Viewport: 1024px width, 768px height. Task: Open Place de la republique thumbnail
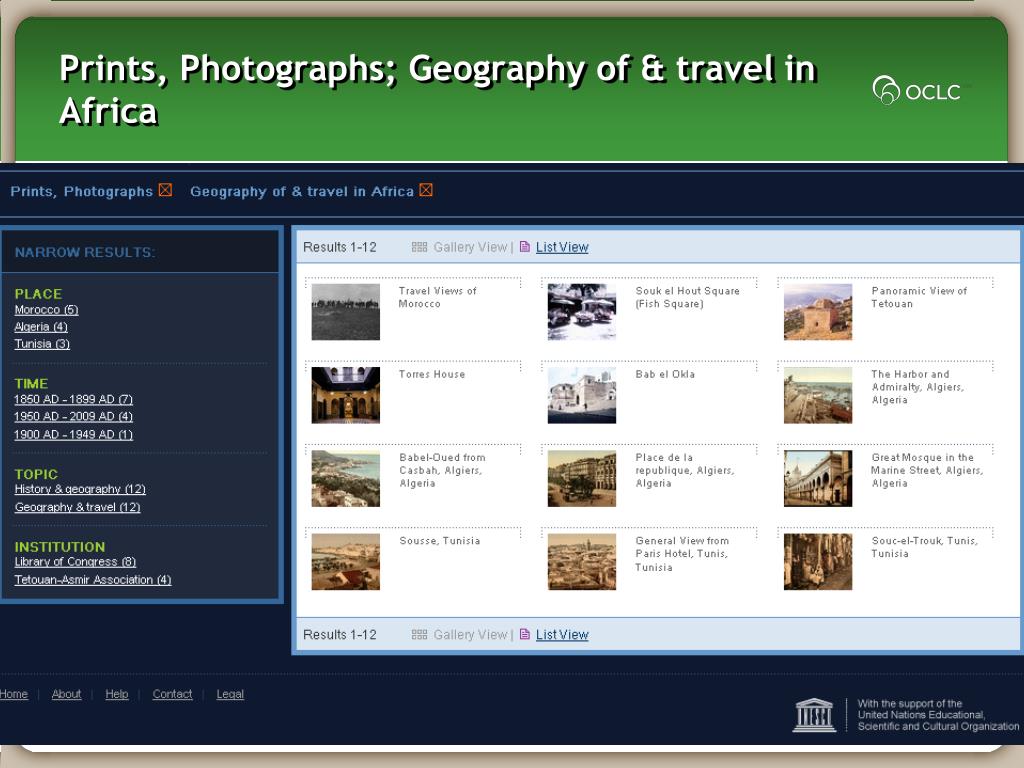(x=582, y=479)
